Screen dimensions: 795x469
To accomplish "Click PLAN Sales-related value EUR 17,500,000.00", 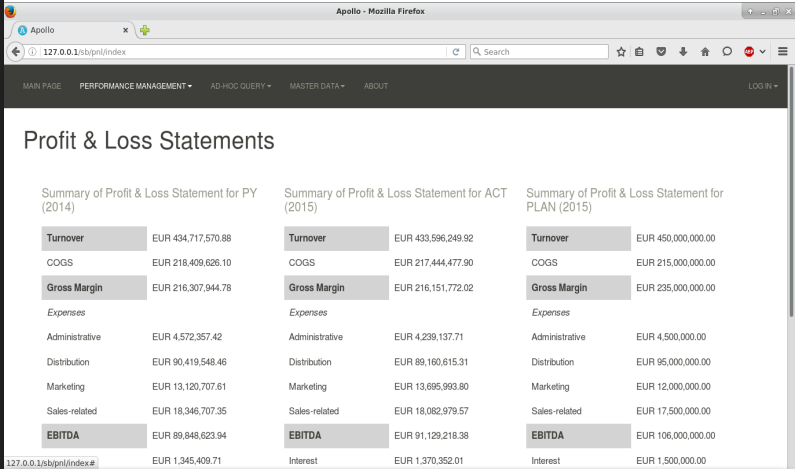I will tap(673, 411).
